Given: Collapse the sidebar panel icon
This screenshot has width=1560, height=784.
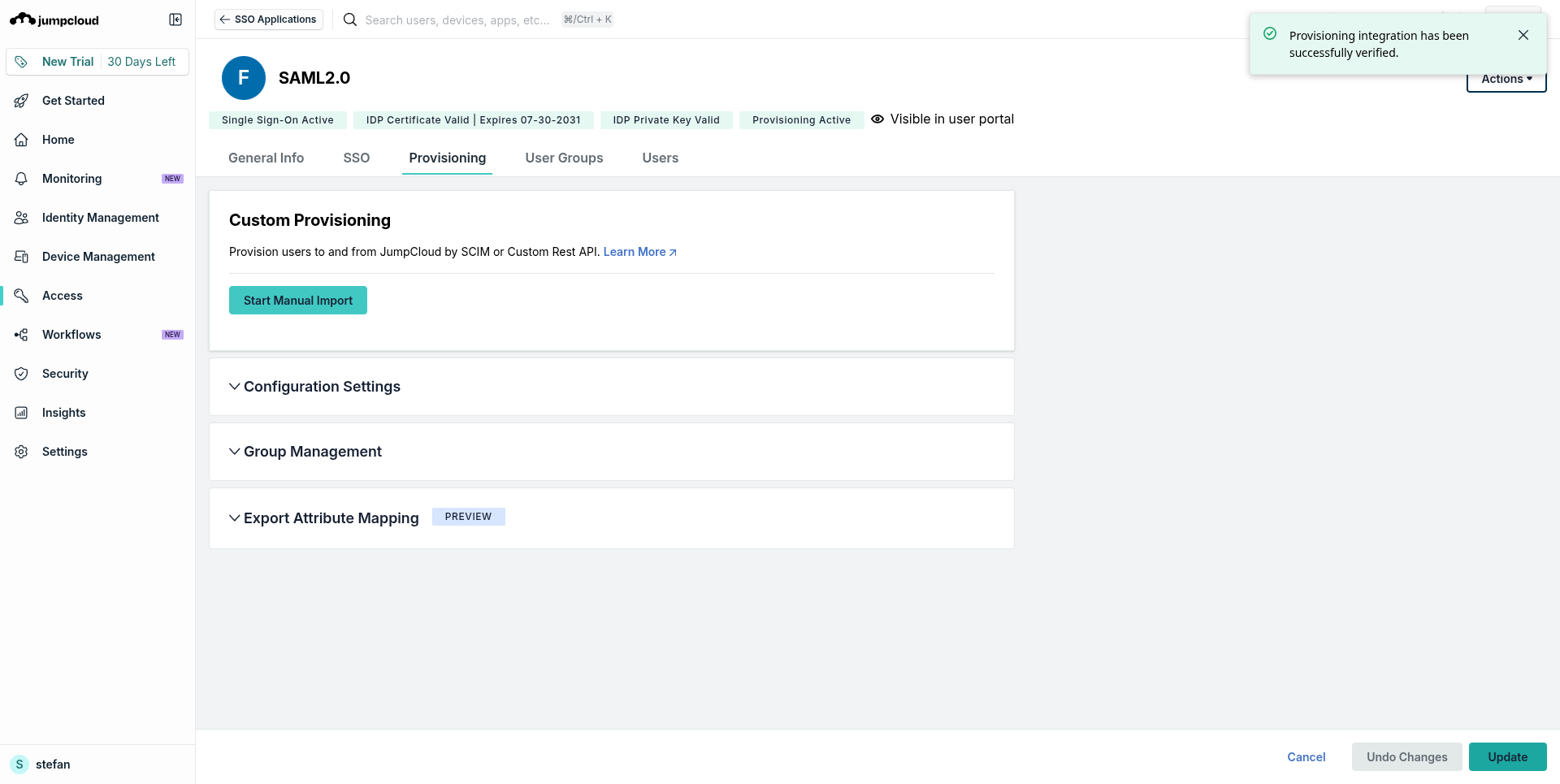Looking at the screenshot, I should 175,19.
